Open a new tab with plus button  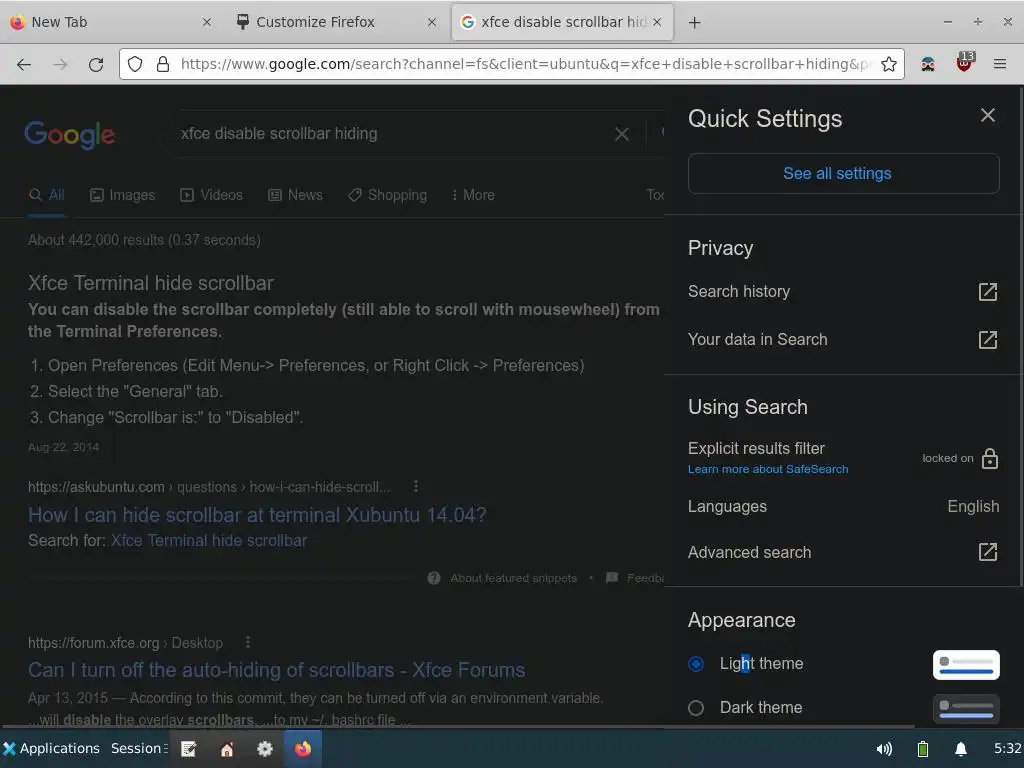coord(694,22)
